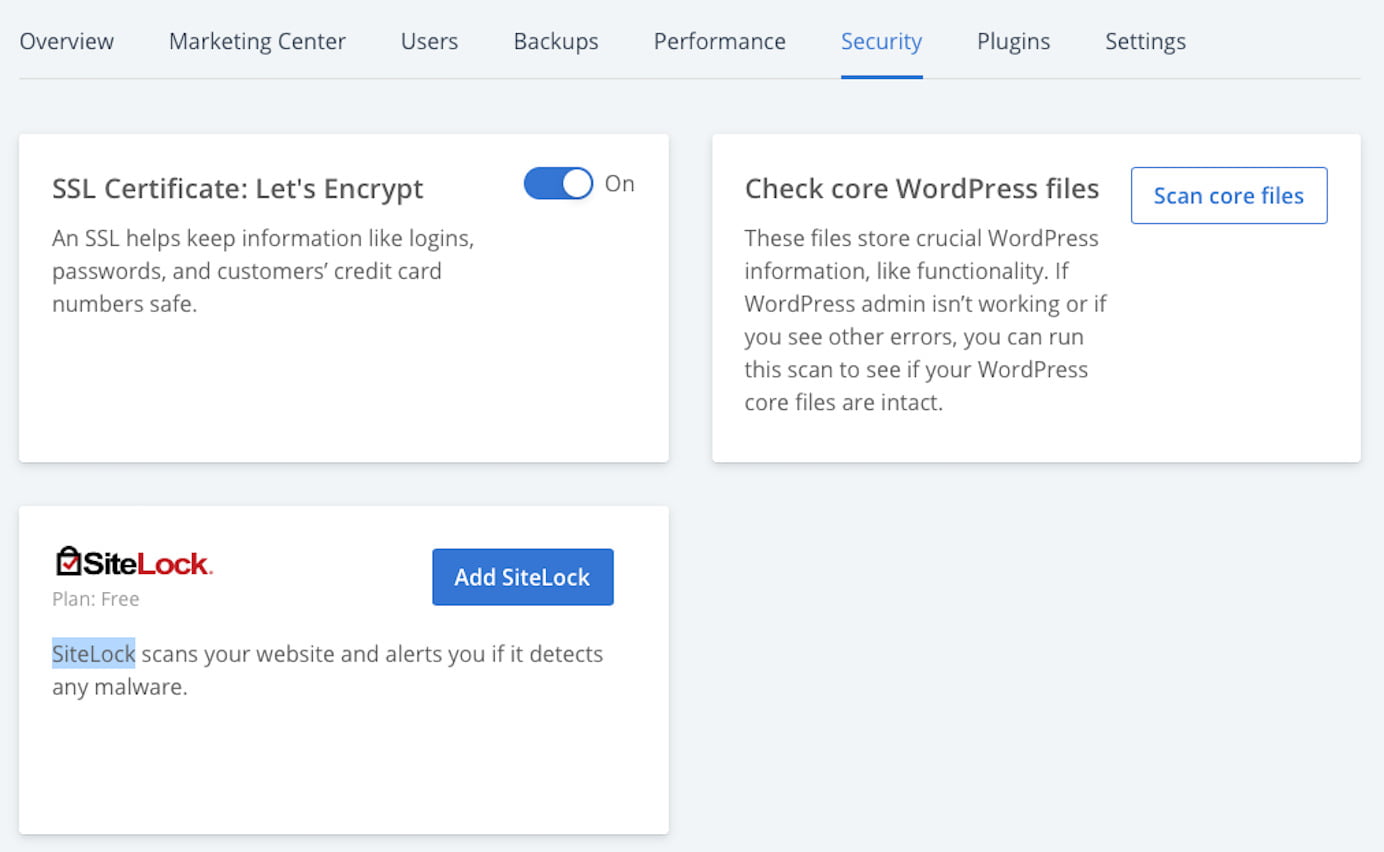Select the Performance tab
1384x852 pixels.
click(x=720, y=41)
